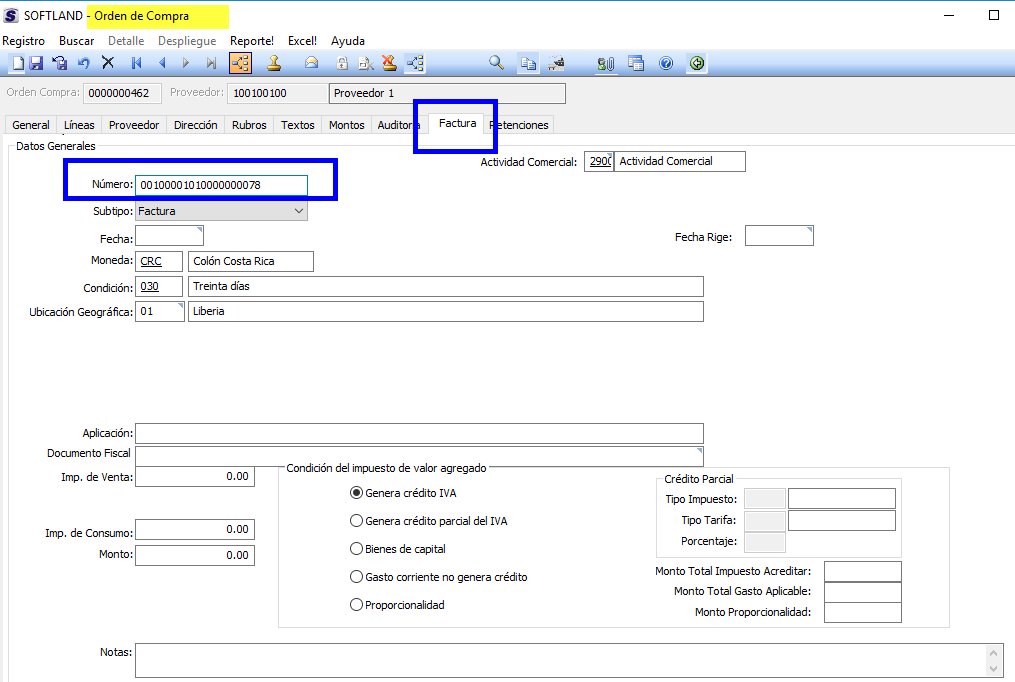This screenshot has height=682, width=1015.
Task: Click the delete X toolbar icon
Action: click(x=108, y=63)
